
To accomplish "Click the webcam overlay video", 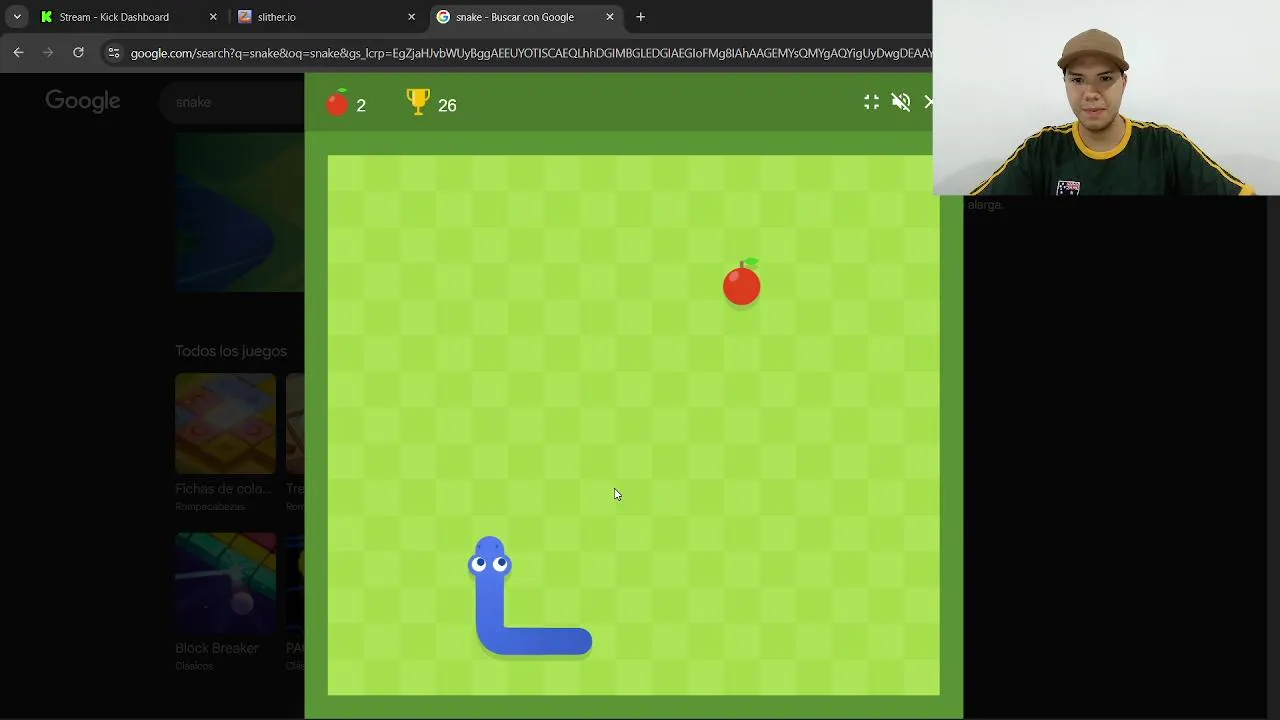I will (1106, 97).
